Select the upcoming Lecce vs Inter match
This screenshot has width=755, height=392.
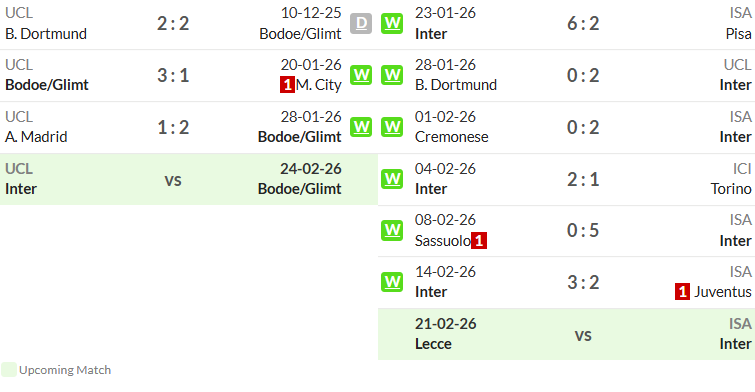[x=566, y=334]
